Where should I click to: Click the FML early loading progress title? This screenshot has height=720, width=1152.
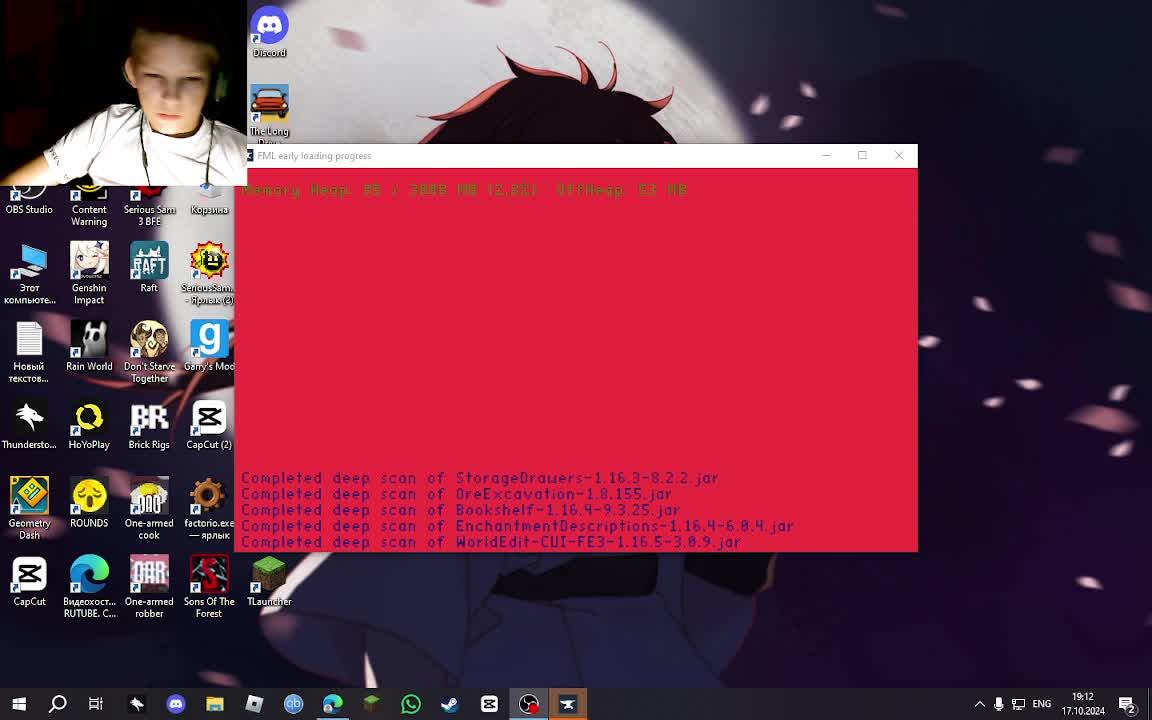[314, 156]
